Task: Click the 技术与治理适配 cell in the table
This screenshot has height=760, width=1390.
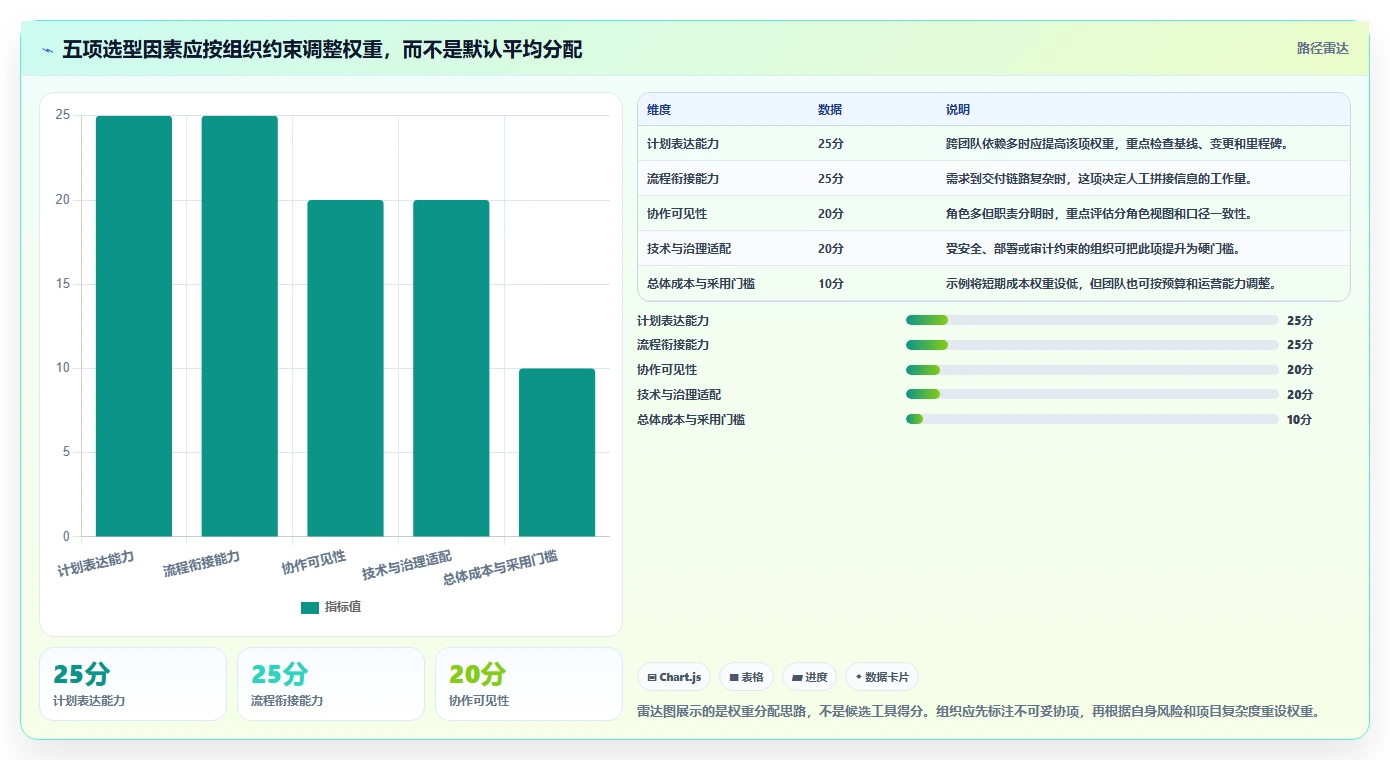Action: pyautogui.click(x=689, y=249)
